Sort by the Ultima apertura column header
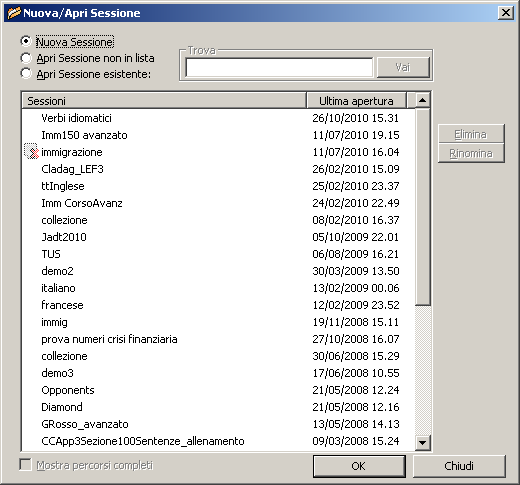 [356, 101]
